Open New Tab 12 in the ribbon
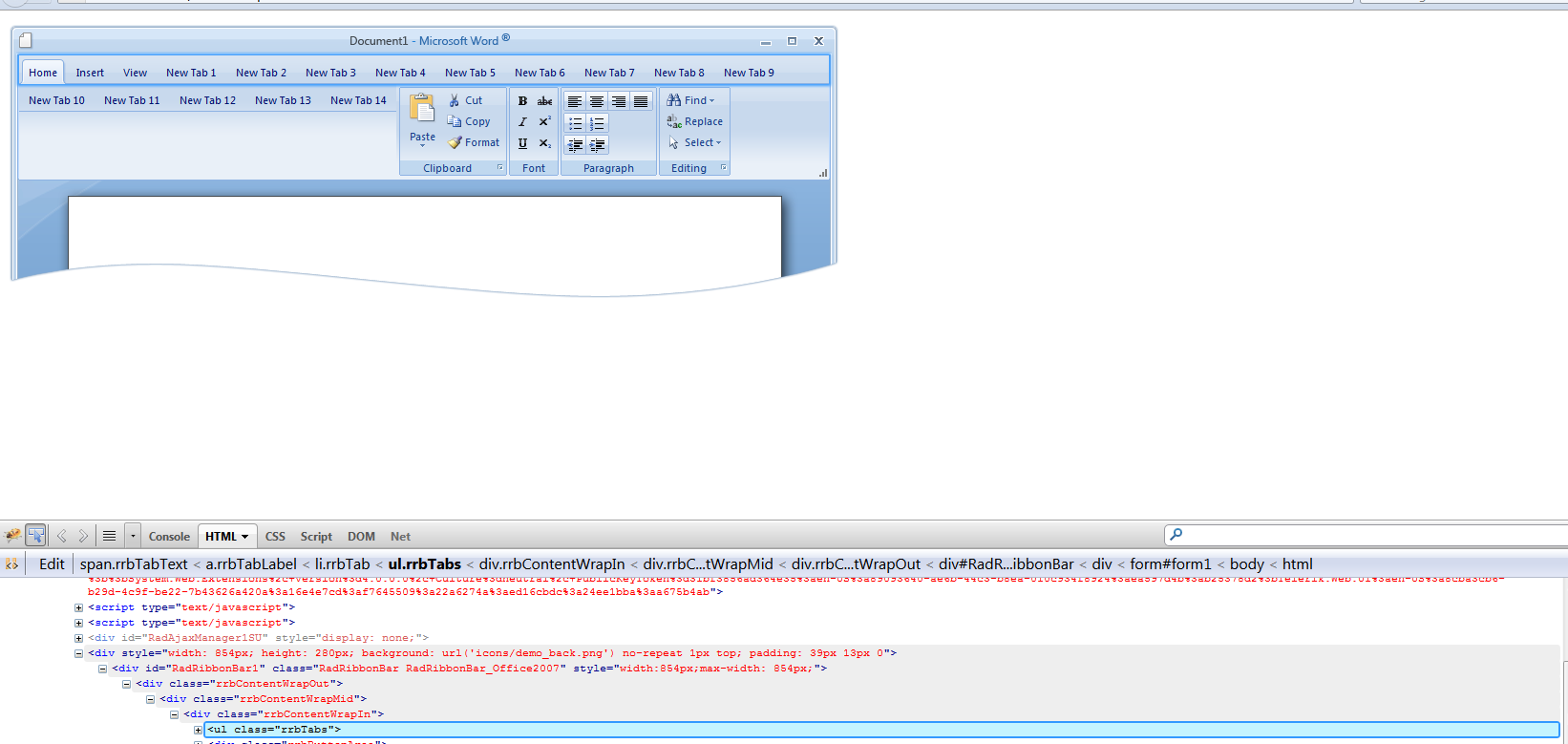The image size is (1568, 744). point(207,100)
